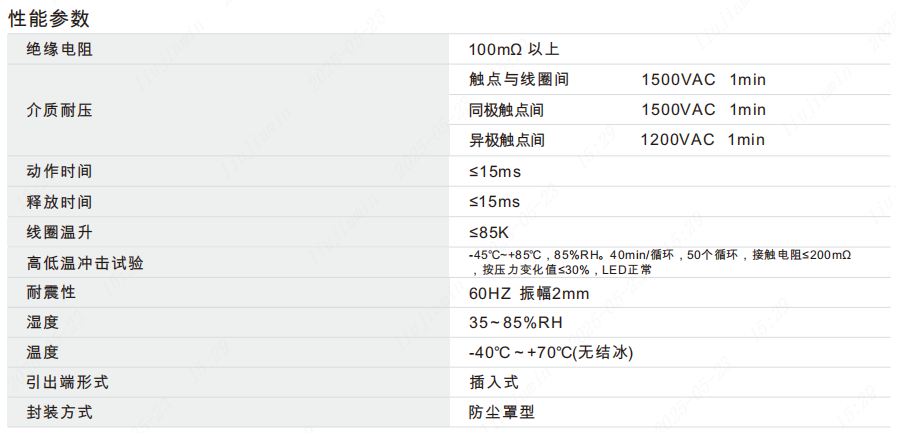
Task: Click the ≤85K value cell
Action: coord(494,232)
